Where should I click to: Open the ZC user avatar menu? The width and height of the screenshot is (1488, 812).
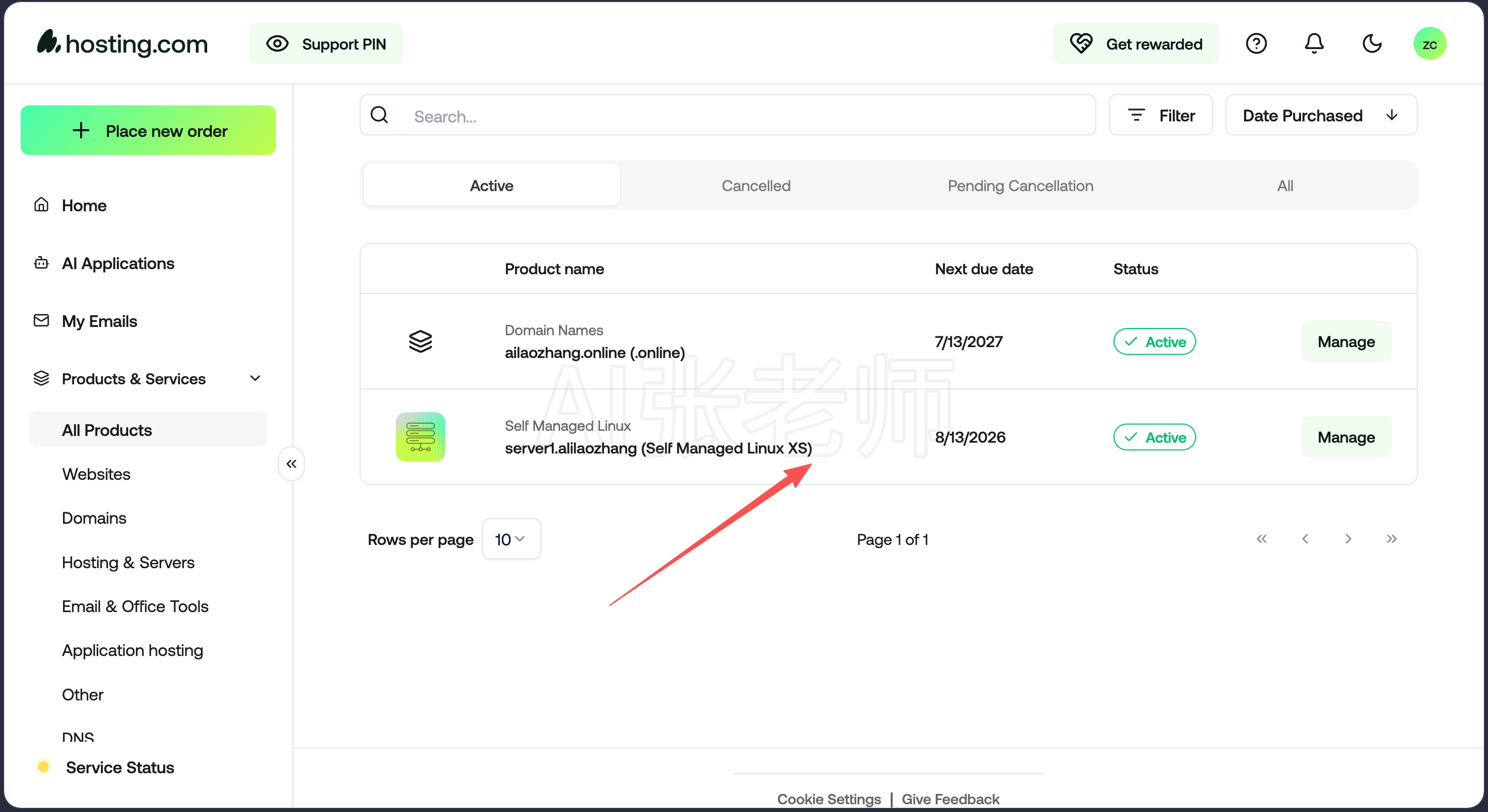[1430, 44]
